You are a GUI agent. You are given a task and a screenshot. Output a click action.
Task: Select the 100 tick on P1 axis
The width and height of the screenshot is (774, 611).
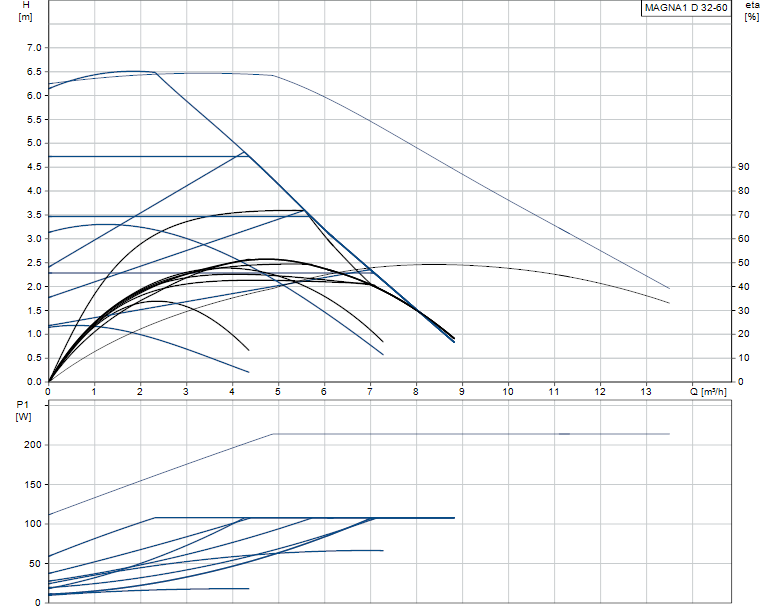[32, 524]
